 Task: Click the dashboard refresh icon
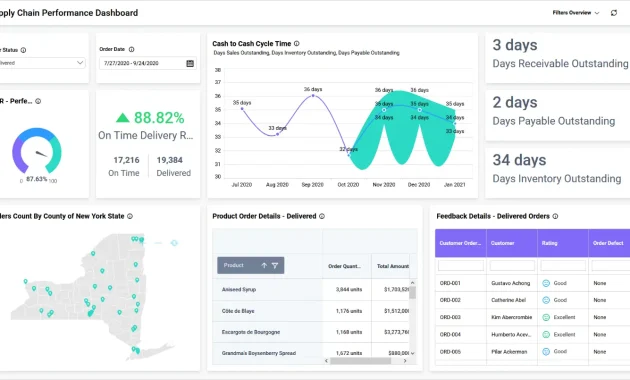(614, 13)
